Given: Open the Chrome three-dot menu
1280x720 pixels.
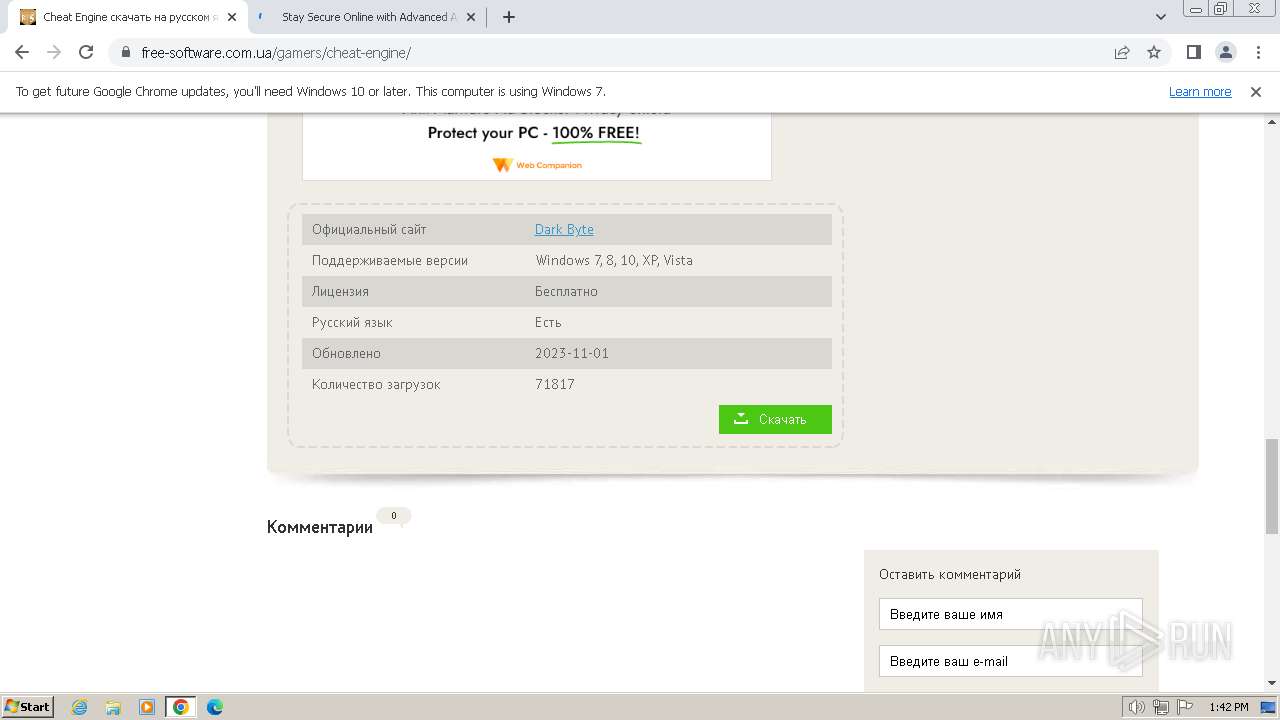Looking at the screenshot, I should [1257, 53].
